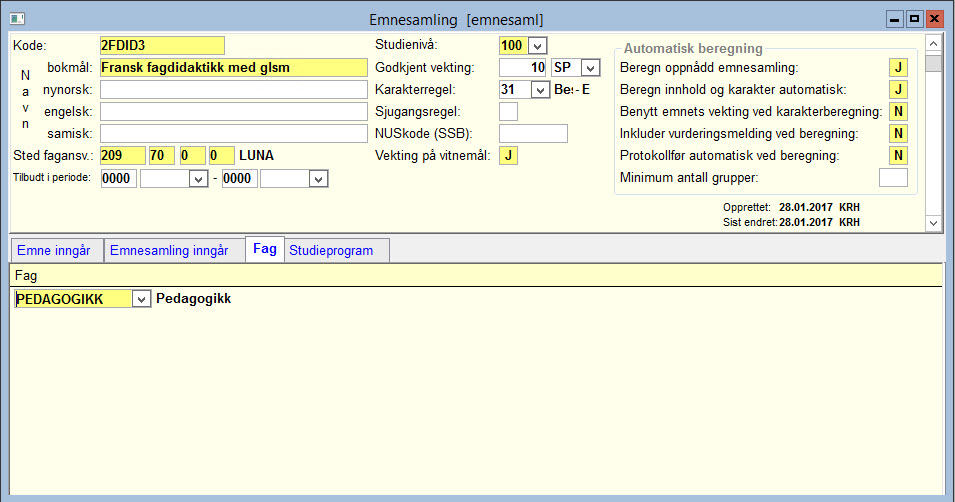Maximize the Emnesamling window

[914, 19]
